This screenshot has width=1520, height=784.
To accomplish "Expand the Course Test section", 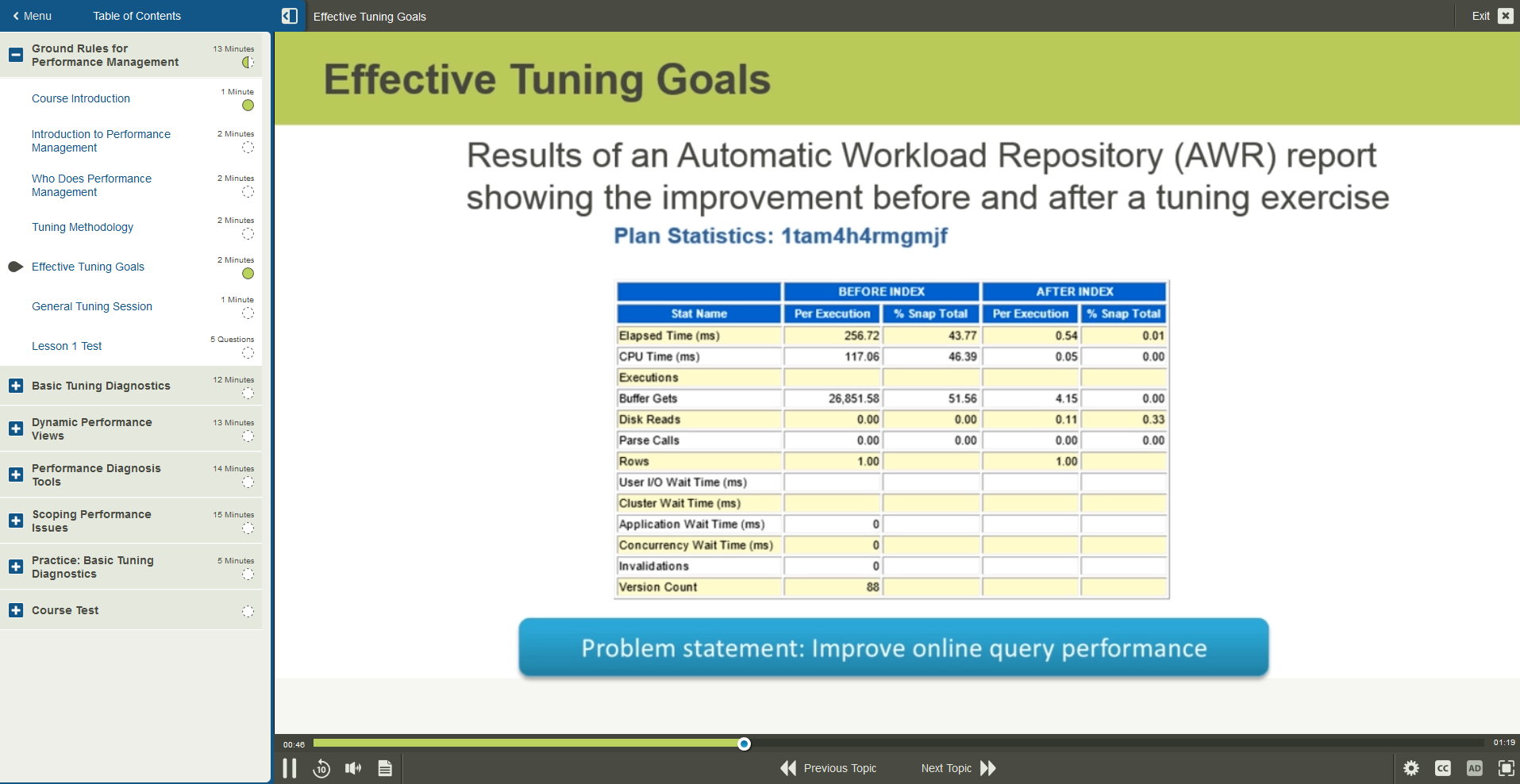I will click(15, 610).
